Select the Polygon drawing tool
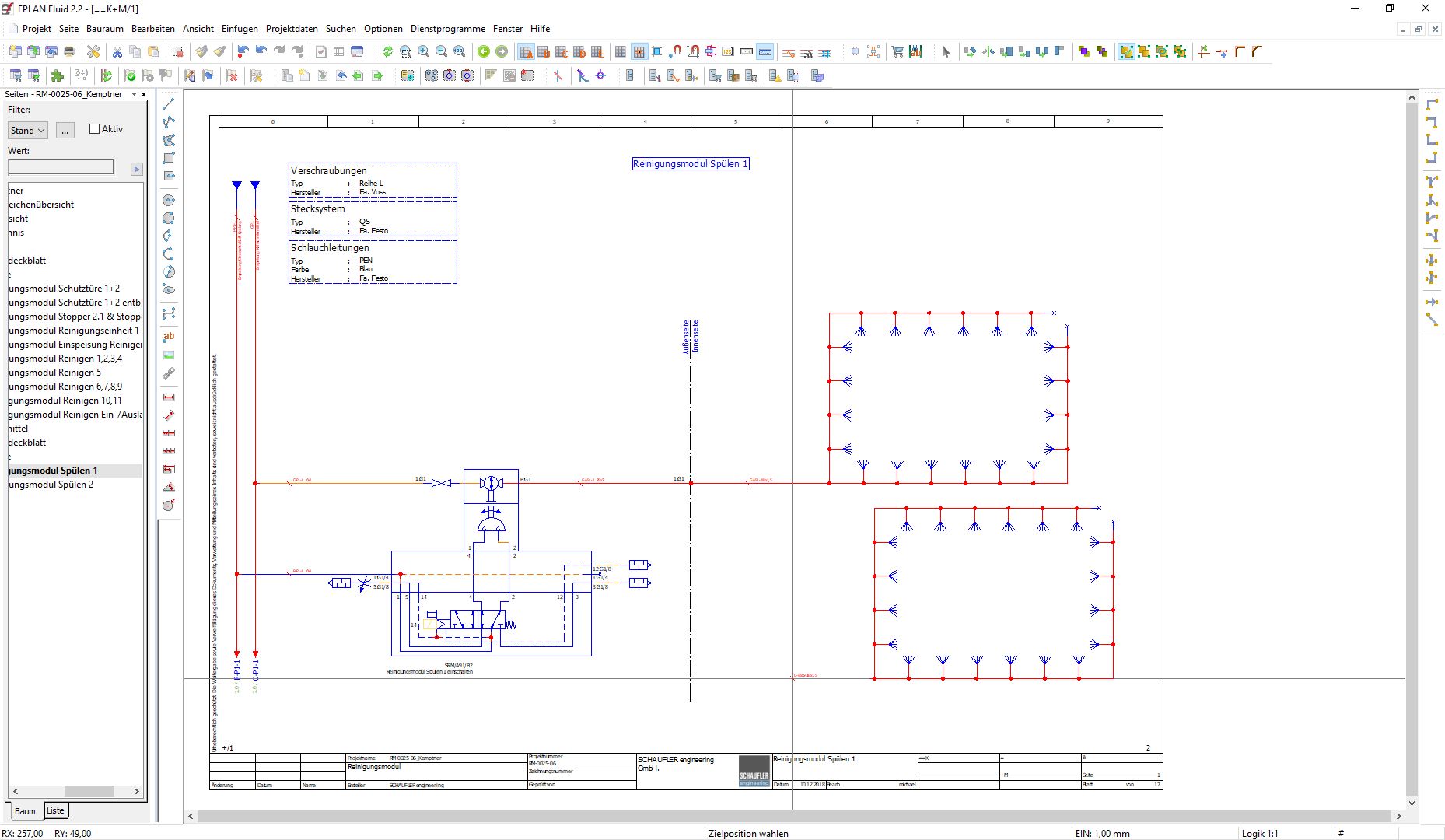The height and width of the screenshot is (840, 1445). (x=169, y=140)
